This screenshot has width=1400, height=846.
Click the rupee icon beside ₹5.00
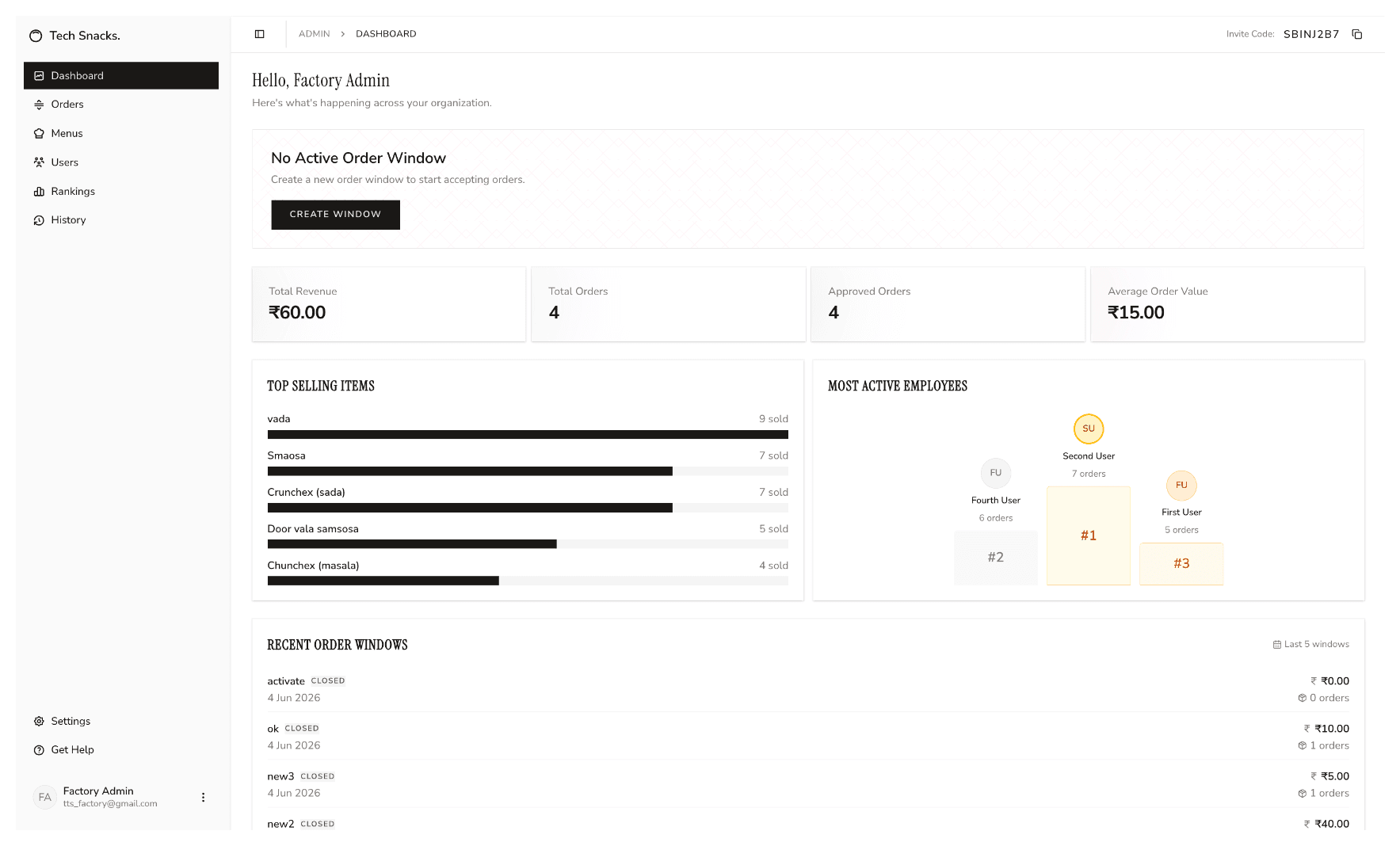(1314, 776)
